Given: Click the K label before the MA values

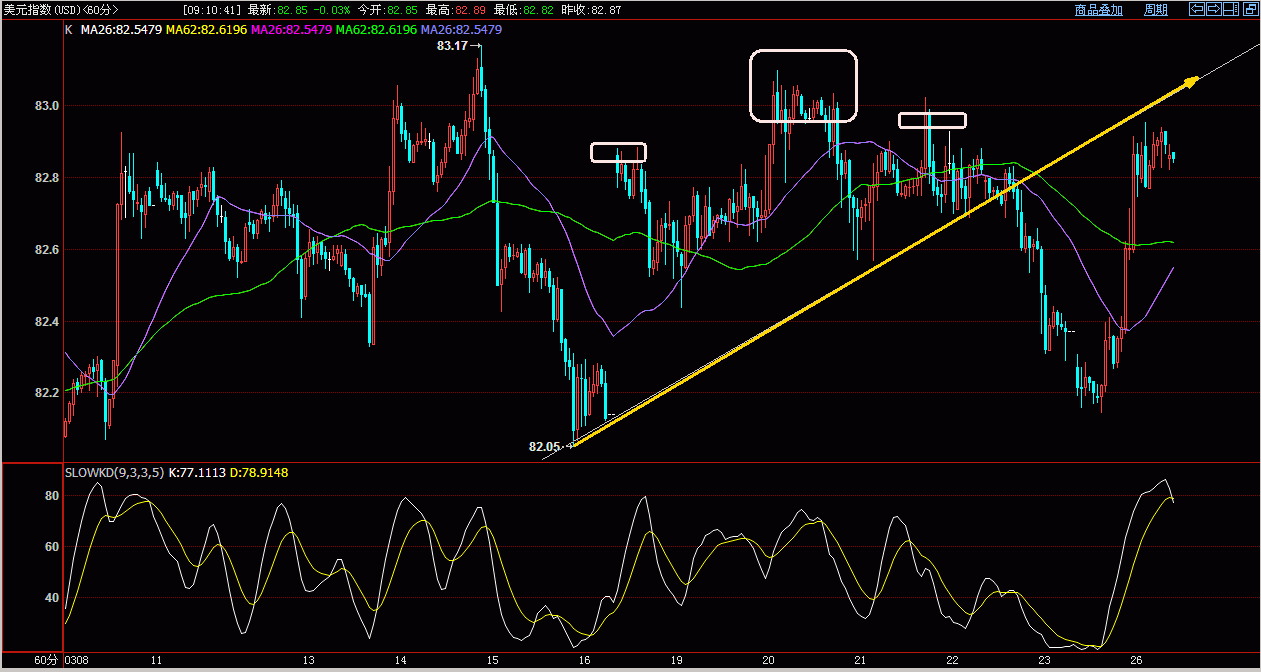Looking at the screenshot, I should (x=68, y=30).
